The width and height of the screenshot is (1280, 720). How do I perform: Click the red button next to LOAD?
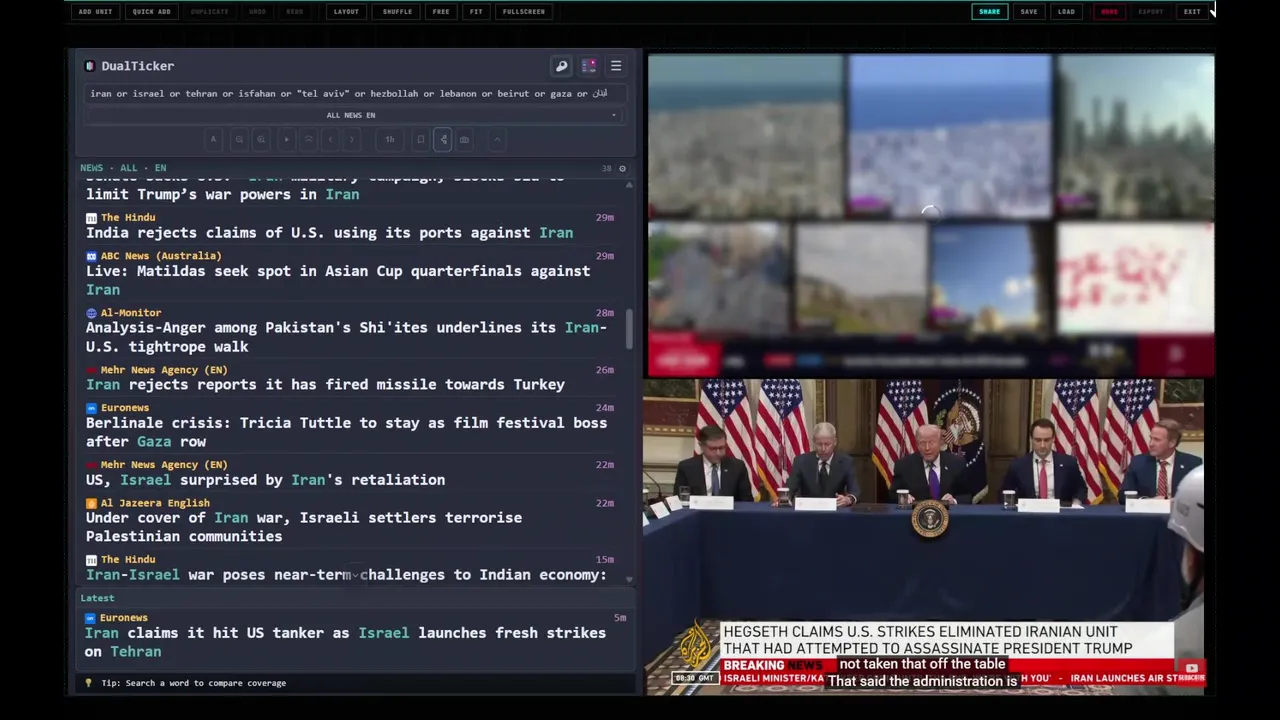click(x=1109, y=12)
